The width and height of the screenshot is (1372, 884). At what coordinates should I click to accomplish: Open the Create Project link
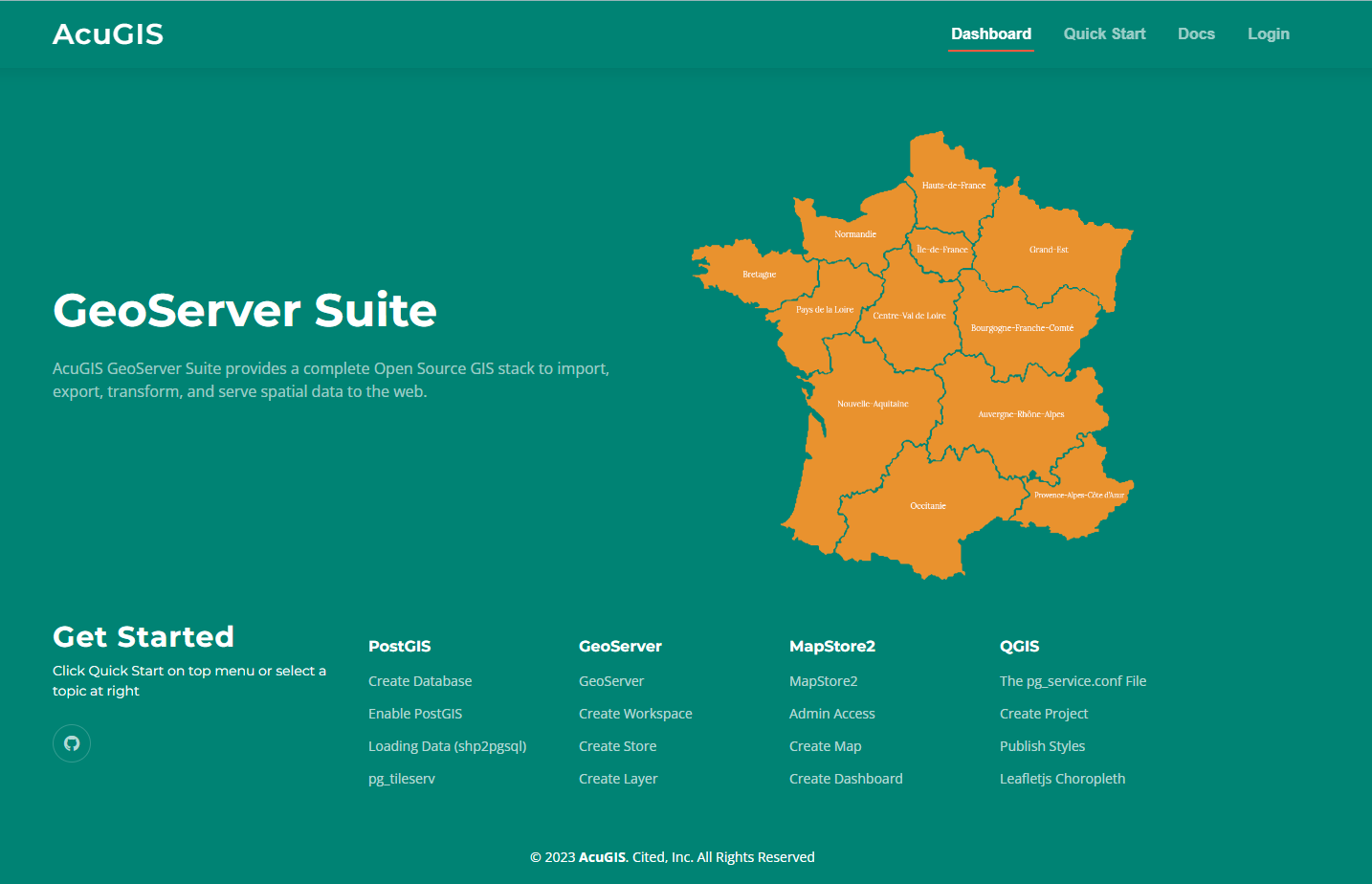point(1044,714)
